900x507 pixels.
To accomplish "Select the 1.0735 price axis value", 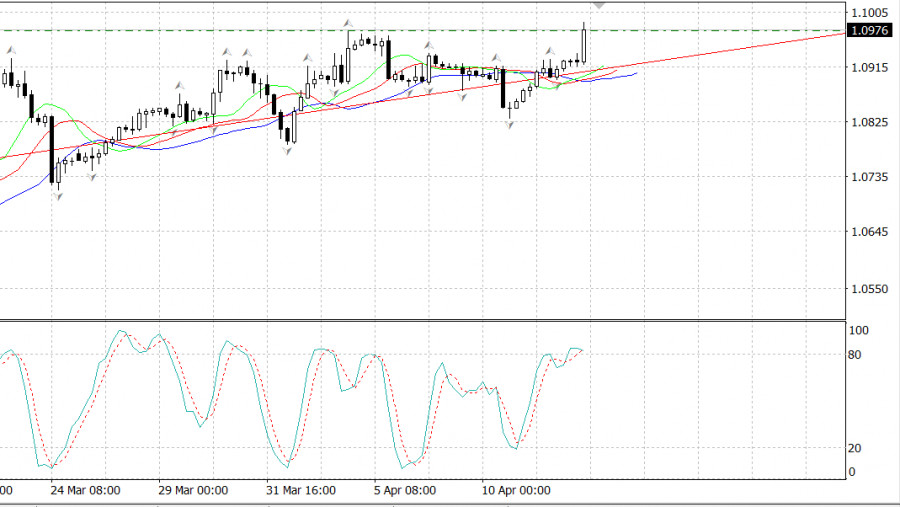I will point(870,177).
